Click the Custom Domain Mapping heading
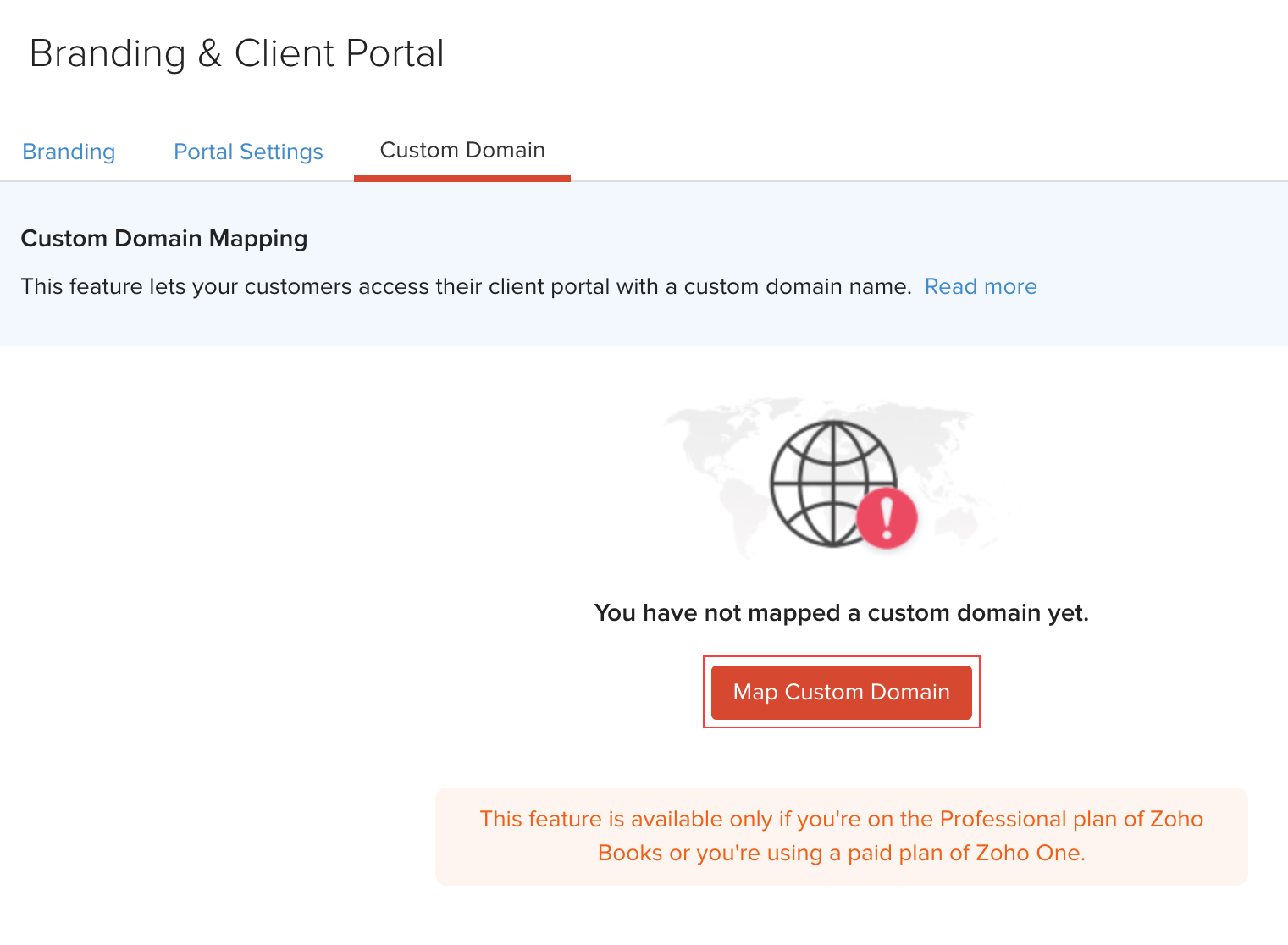1288x945 pixels. (x=163, y=239)
